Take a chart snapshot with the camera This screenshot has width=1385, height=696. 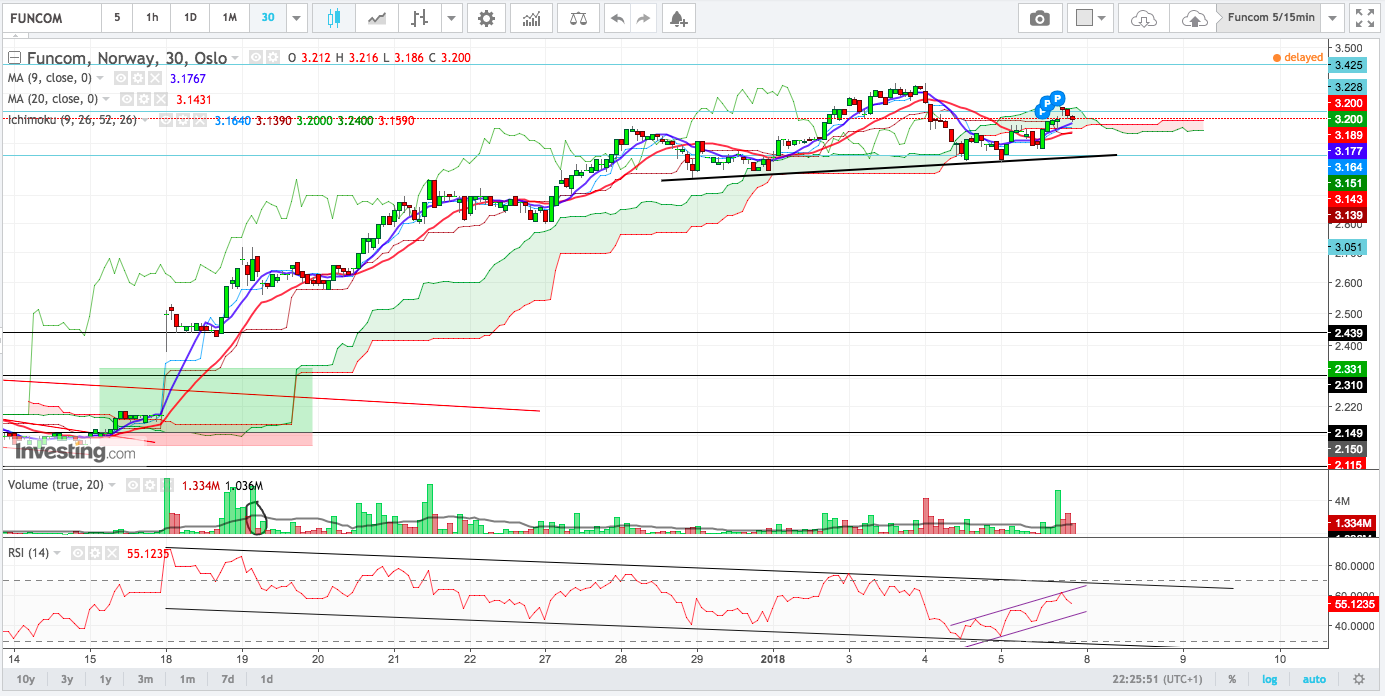coord(1040,18)
